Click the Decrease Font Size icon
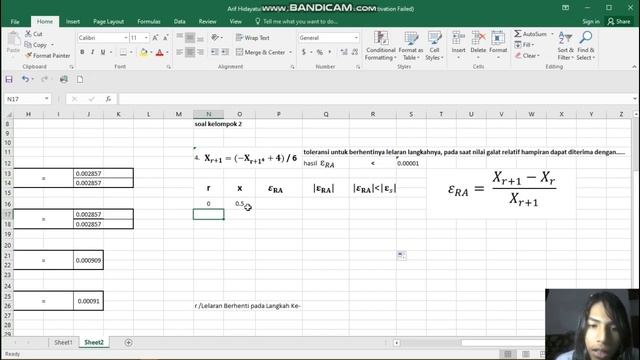640x360 pixels. coord(166,38)
